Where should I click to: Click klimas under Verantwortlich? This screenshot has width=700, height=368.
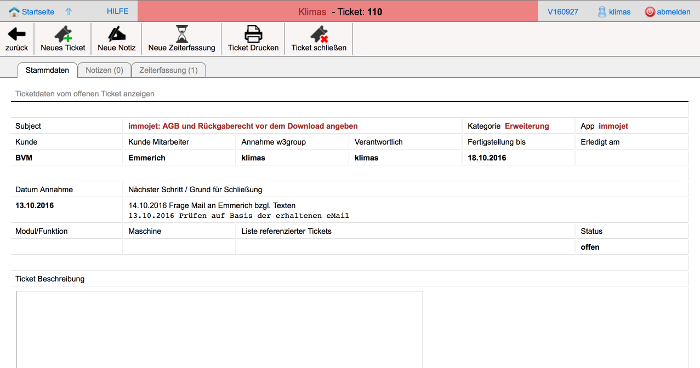[366, 158]
